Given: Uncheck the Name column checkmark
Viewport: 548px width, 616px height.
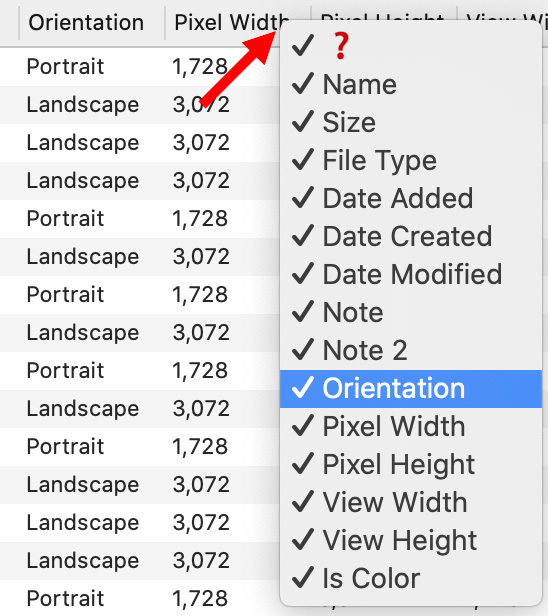Looking at the screenshot, I should (411, 84).
